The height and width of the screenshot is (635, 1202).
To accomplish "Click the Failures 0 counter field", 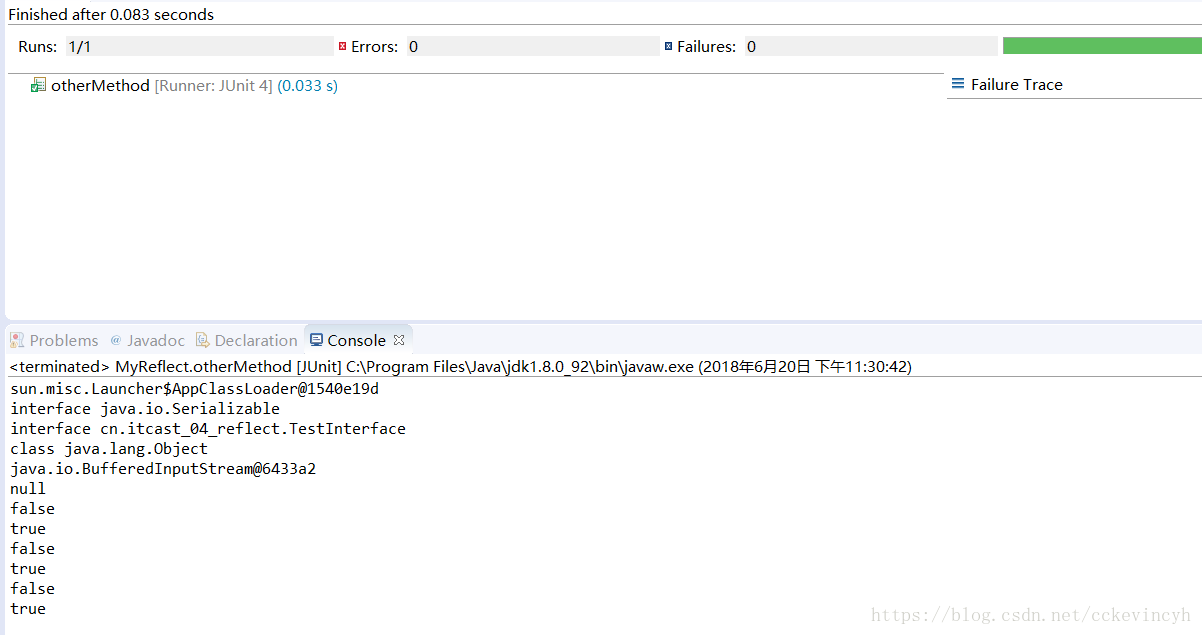I will (871, 46).
